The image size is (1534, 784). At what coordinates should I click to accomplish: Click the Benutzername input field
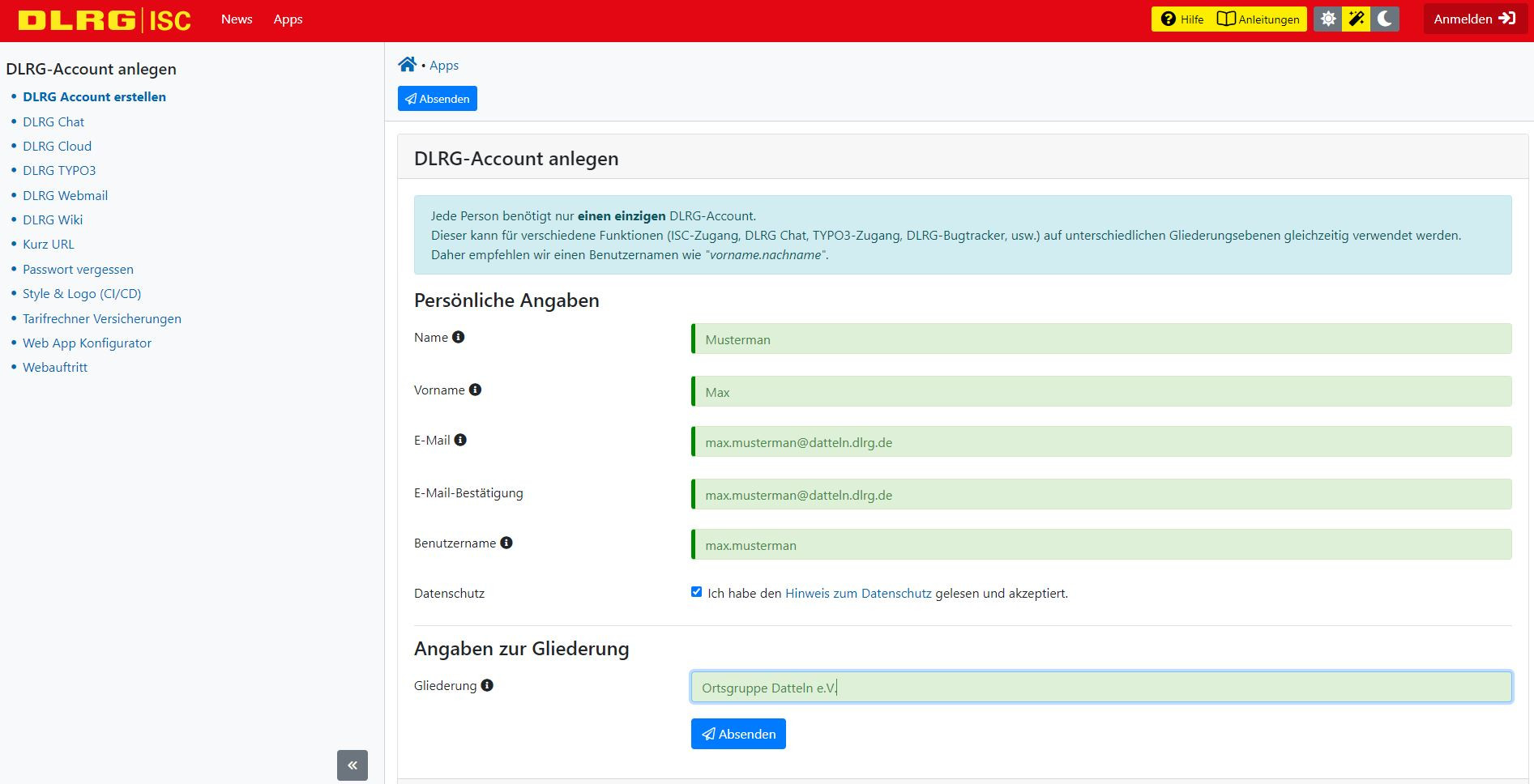[1101, 544]
